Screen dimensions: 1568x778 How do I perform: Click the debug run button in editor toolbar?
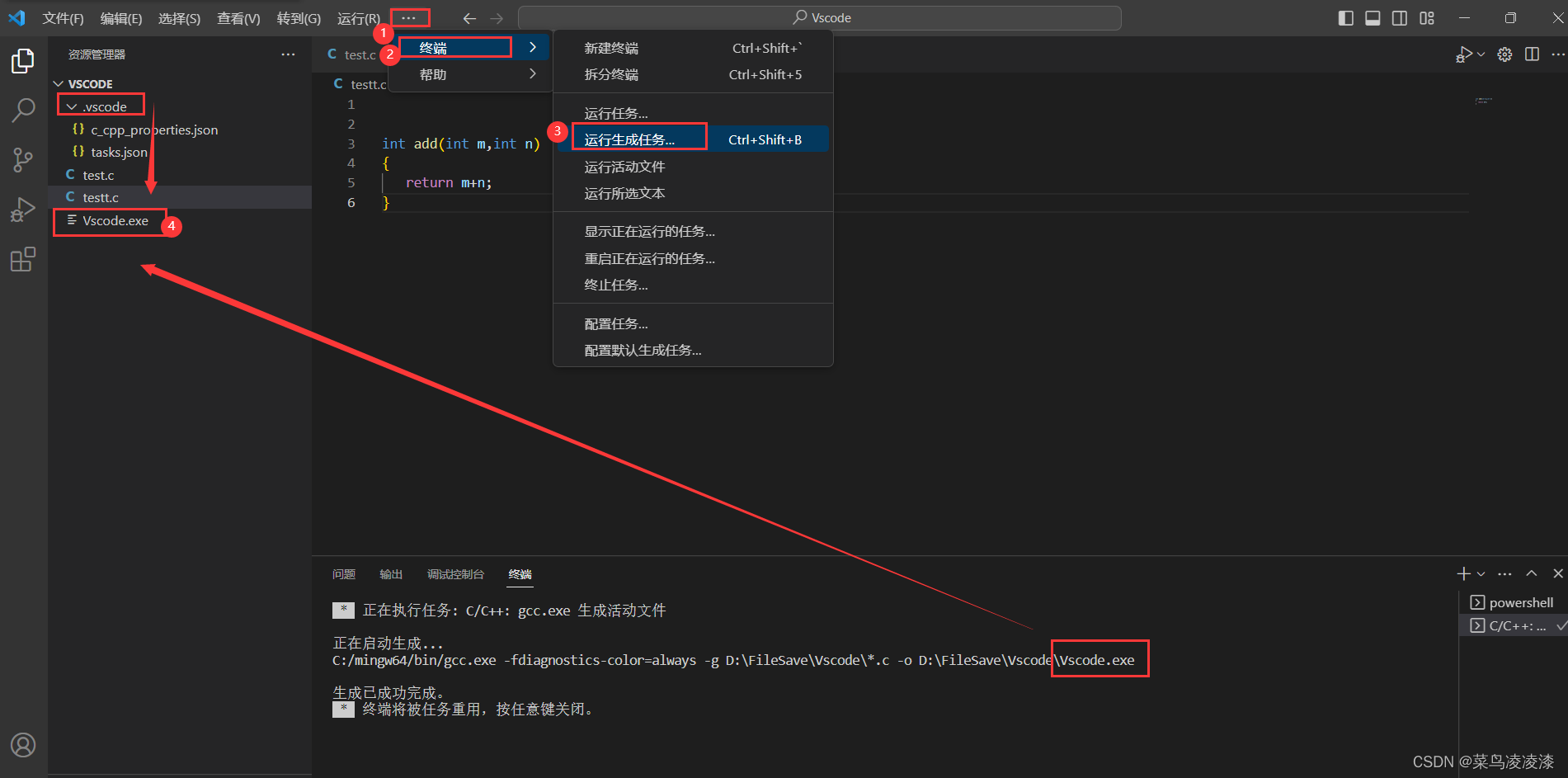point(1464,54)
